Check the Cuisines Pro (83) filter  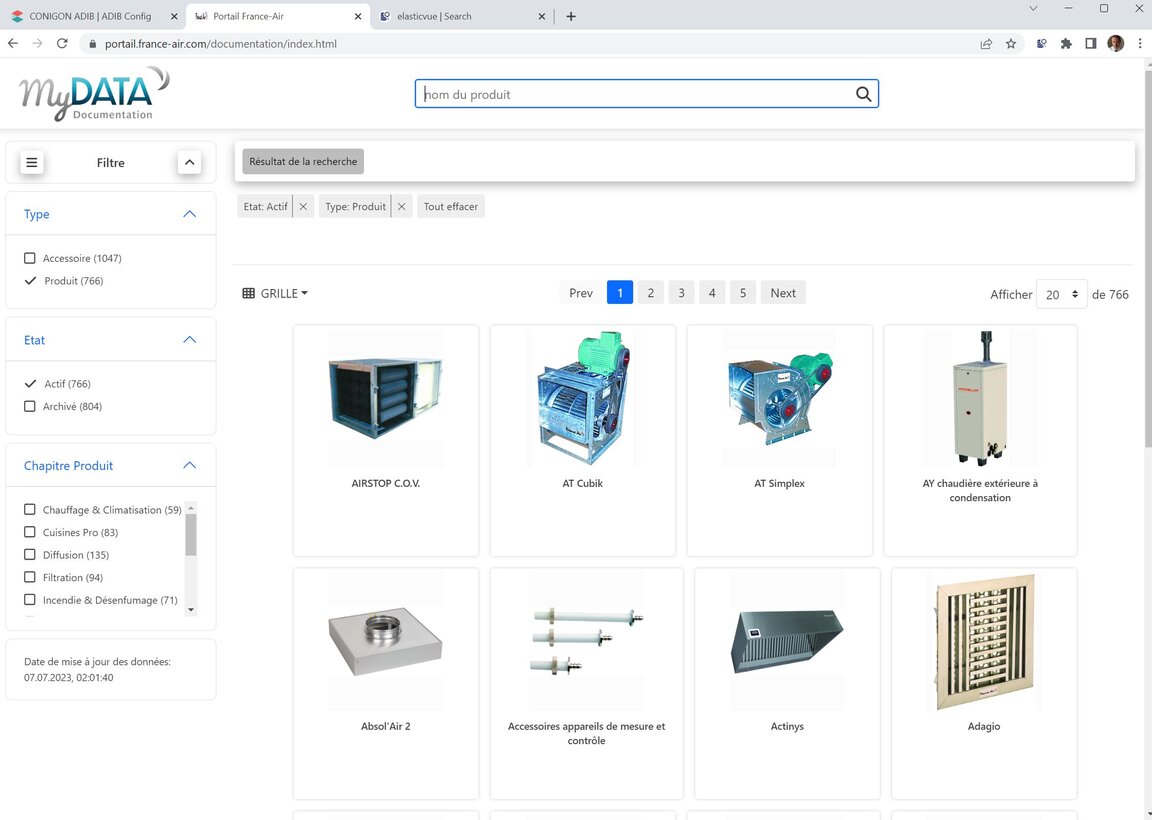(x=29, y=532)
